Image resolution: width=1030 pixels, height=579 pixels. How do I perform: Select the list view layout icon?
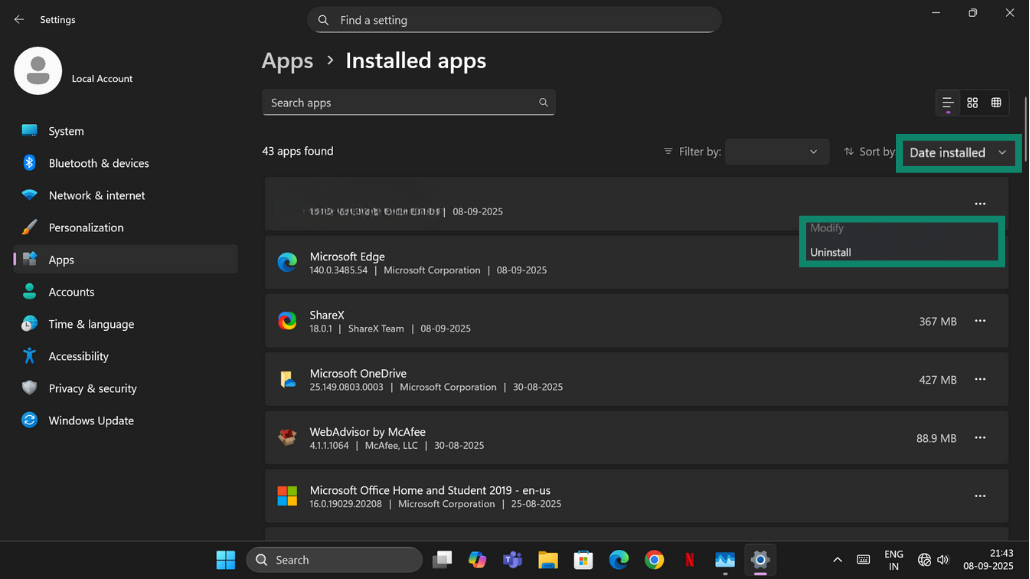[946, 102]
